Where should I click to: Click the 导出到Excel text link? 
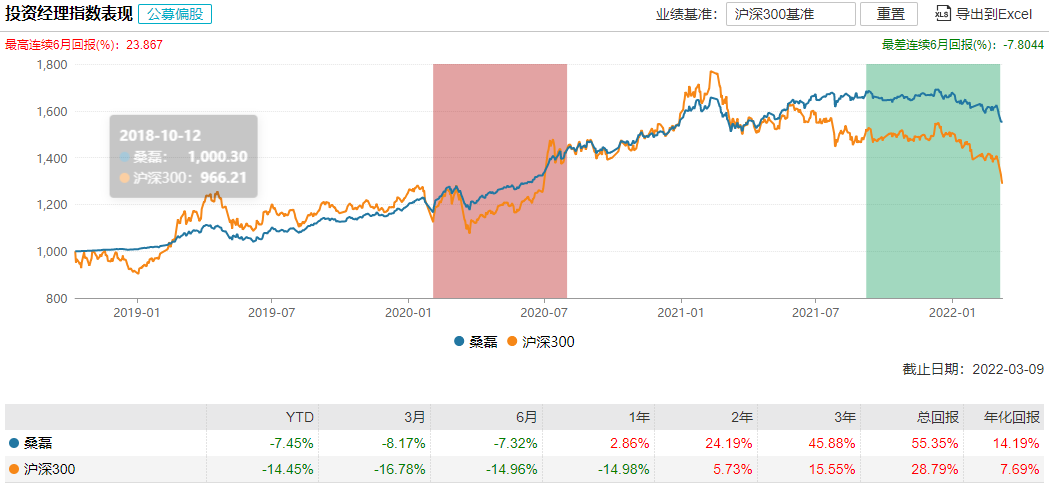(x=993, y=14)
